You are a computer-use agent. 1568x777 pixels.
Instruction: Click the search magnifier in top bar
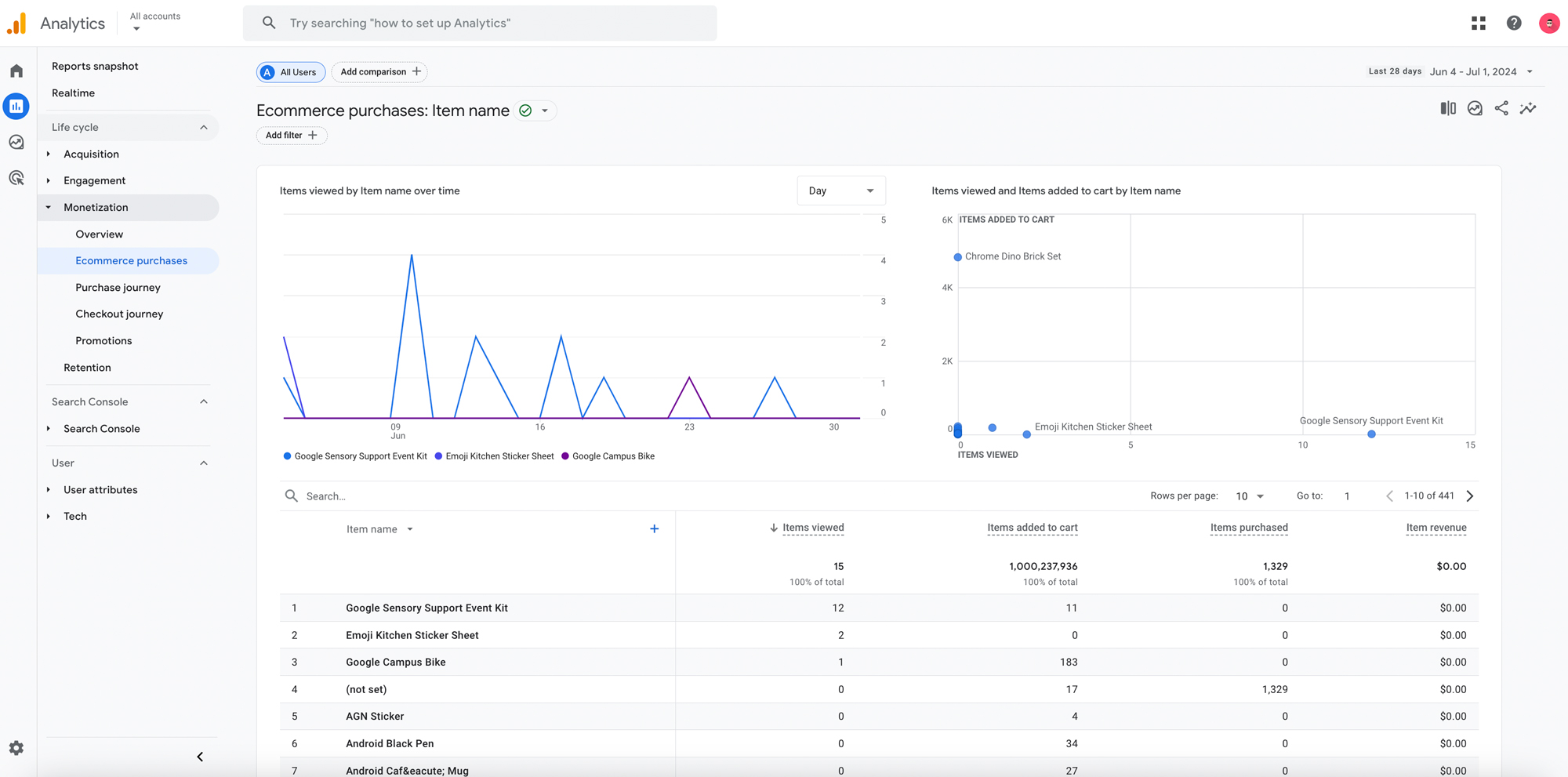(x=269, y=24)
